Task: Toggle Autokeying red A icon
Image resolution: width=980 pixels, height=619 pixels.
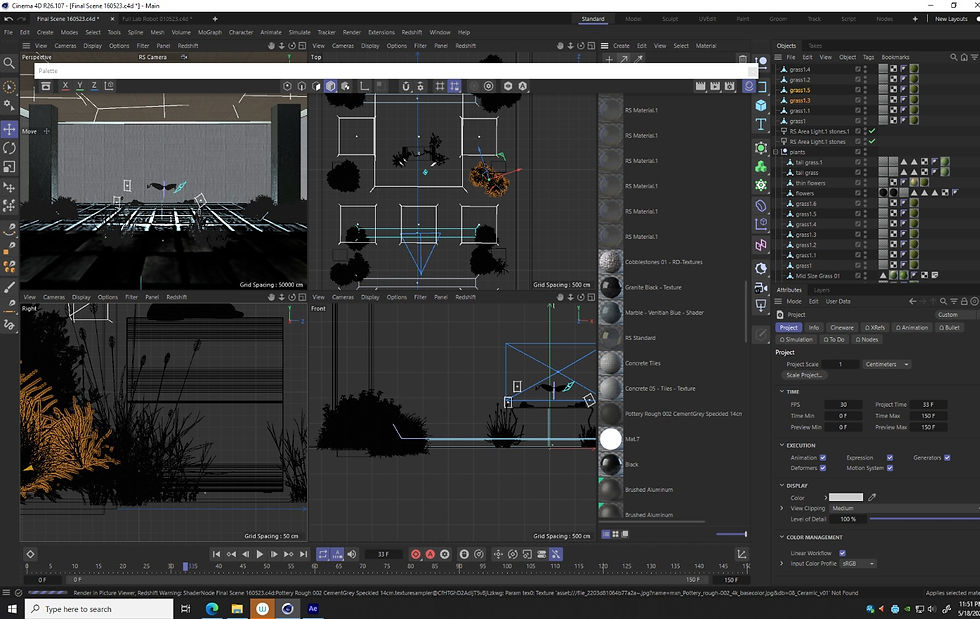Action: tap(430, 554)
